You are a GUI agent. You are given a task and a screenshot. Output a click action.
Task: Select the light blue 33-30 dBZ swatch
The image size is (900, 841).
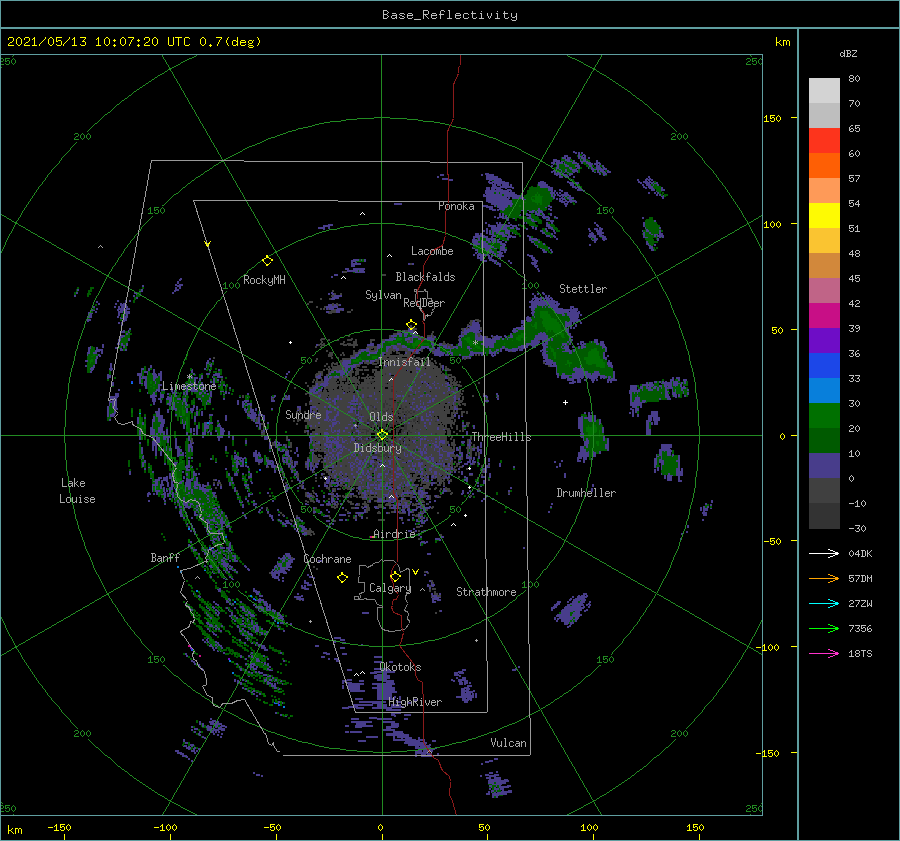coord(824,391)
